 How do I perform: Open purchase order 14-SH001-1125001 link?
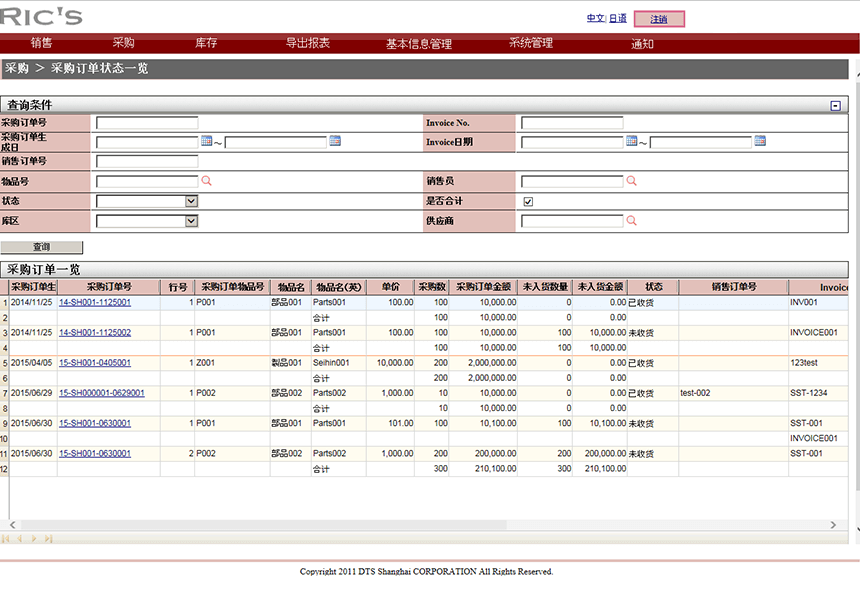[x=95, y=302]
